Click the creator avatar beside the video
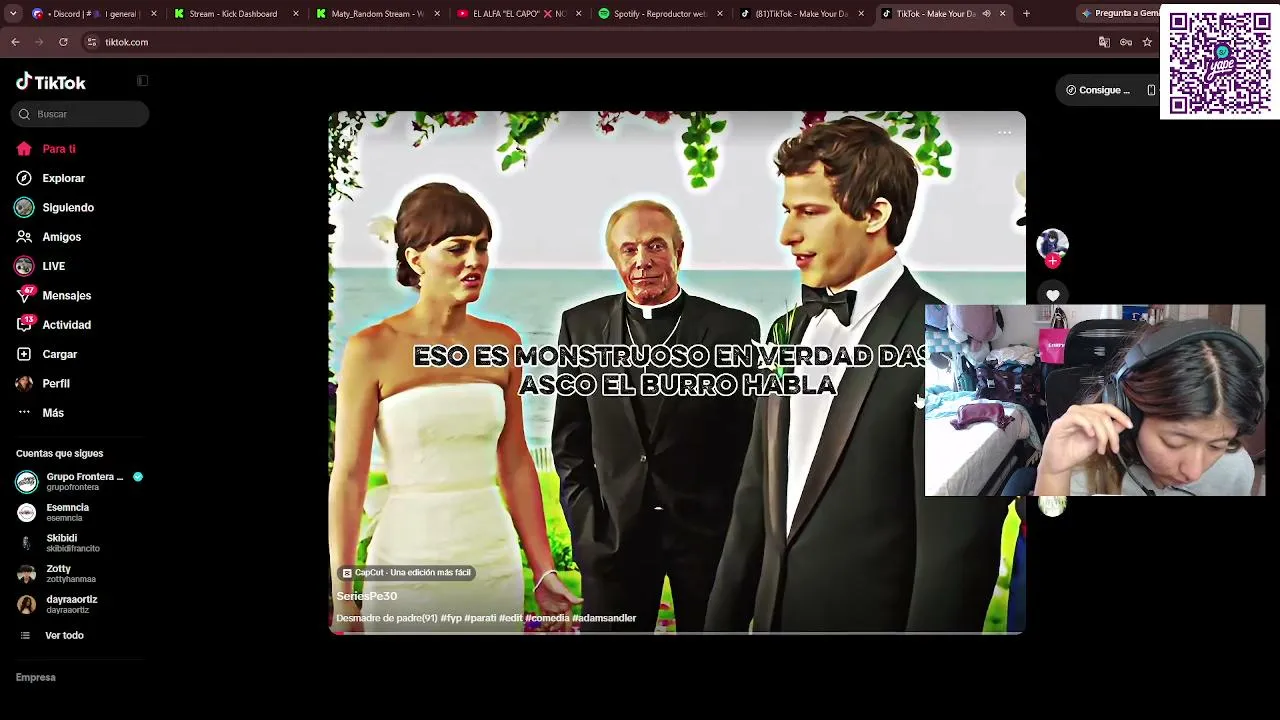 [x=1052, y=243]
